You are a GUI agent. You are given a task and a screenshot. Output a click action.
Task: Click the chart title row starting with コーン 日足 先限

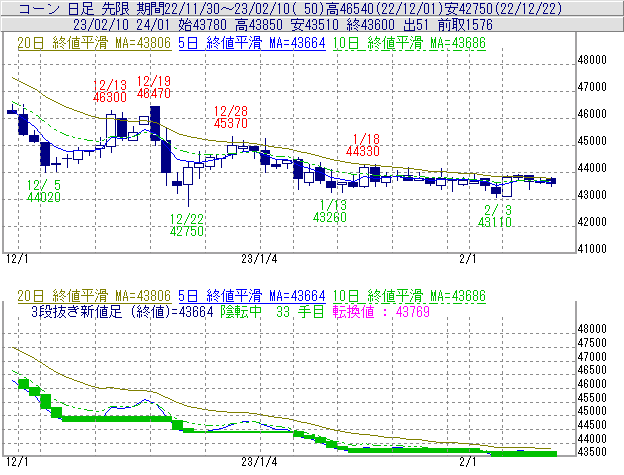tap(312, 8)
